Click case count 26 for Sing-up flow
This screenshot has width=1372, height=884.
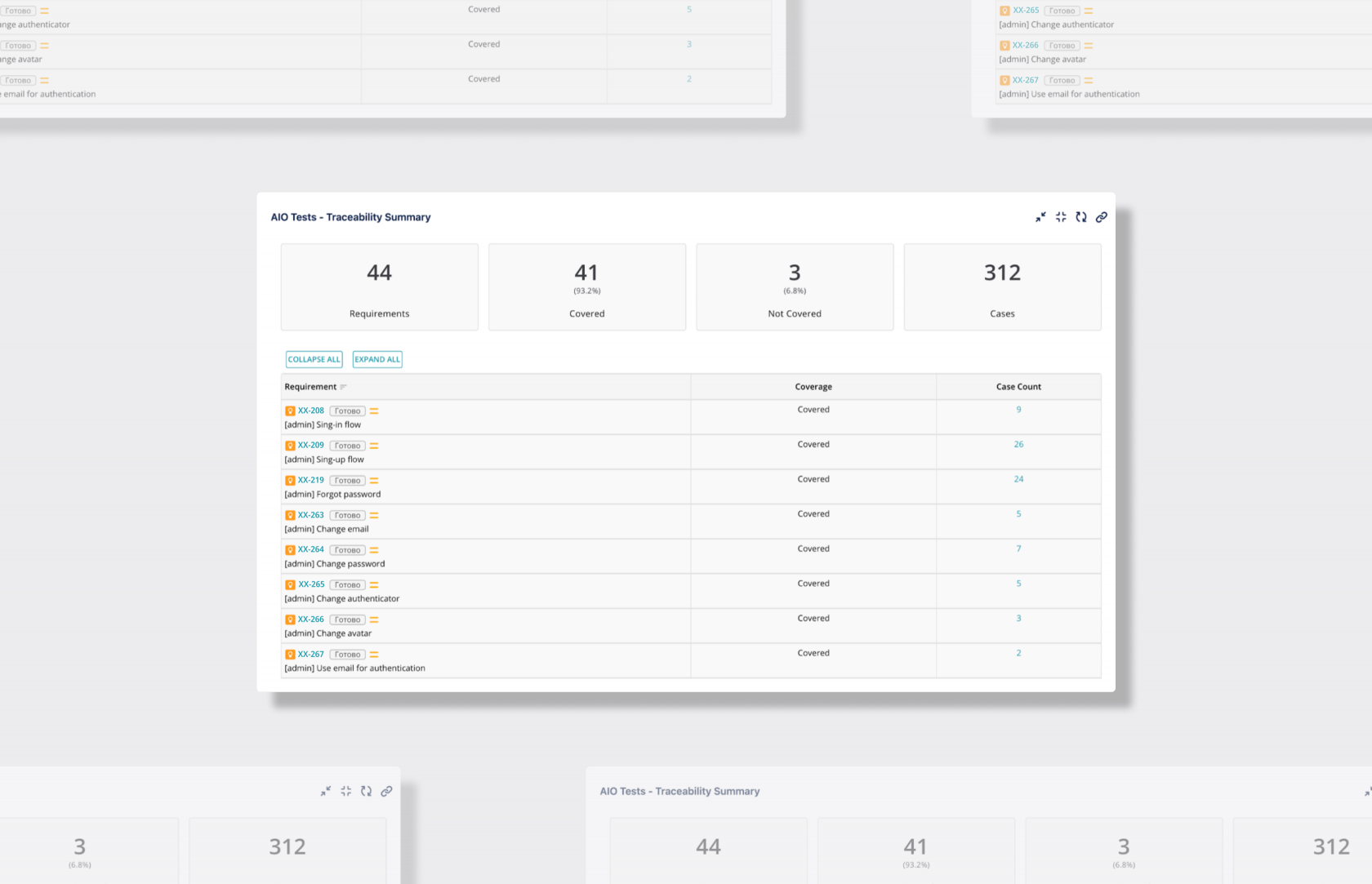click(x=1018, y=445)
